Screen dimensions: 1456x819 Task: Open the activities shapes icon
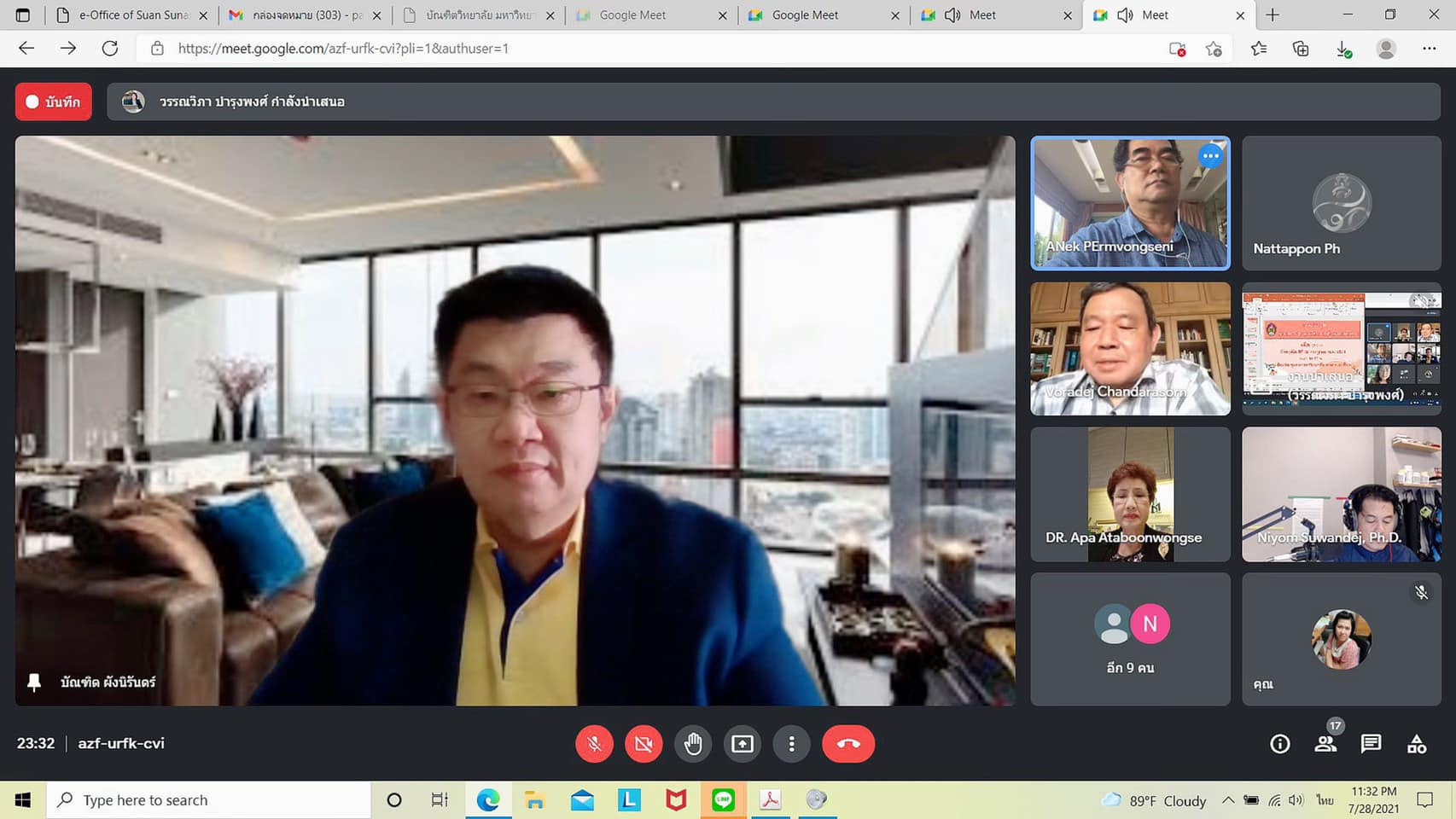(x=1417, y=744)
